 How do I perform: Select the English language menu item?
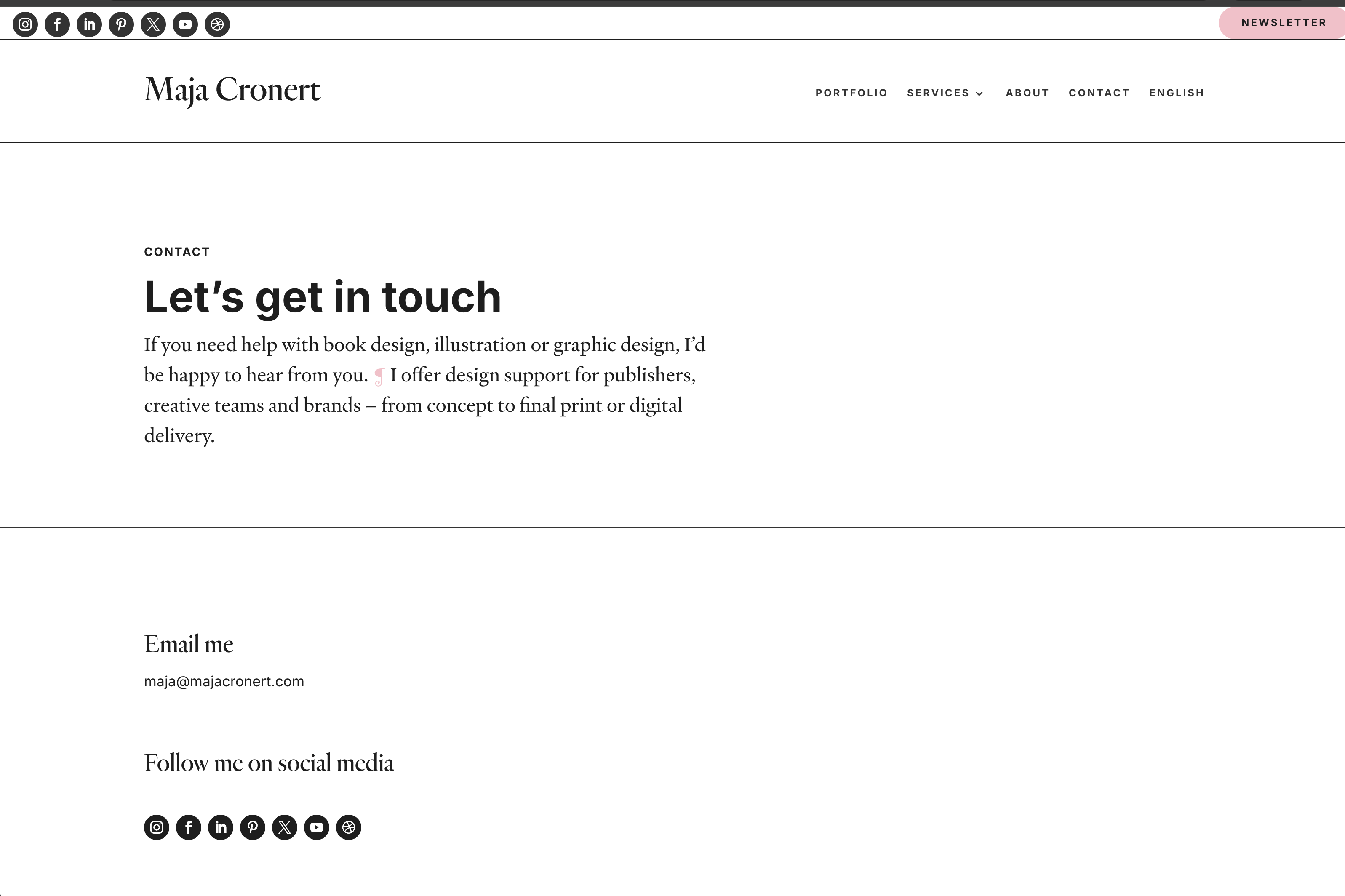[x=1177, y=93]
